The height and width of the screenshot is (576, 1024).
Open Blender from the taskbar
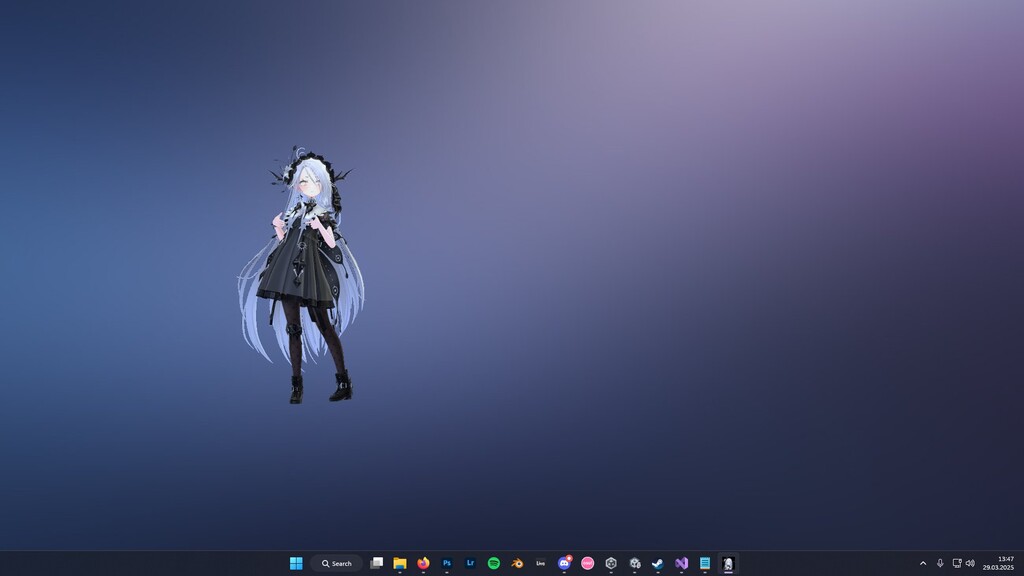click(x=517, y=563)
